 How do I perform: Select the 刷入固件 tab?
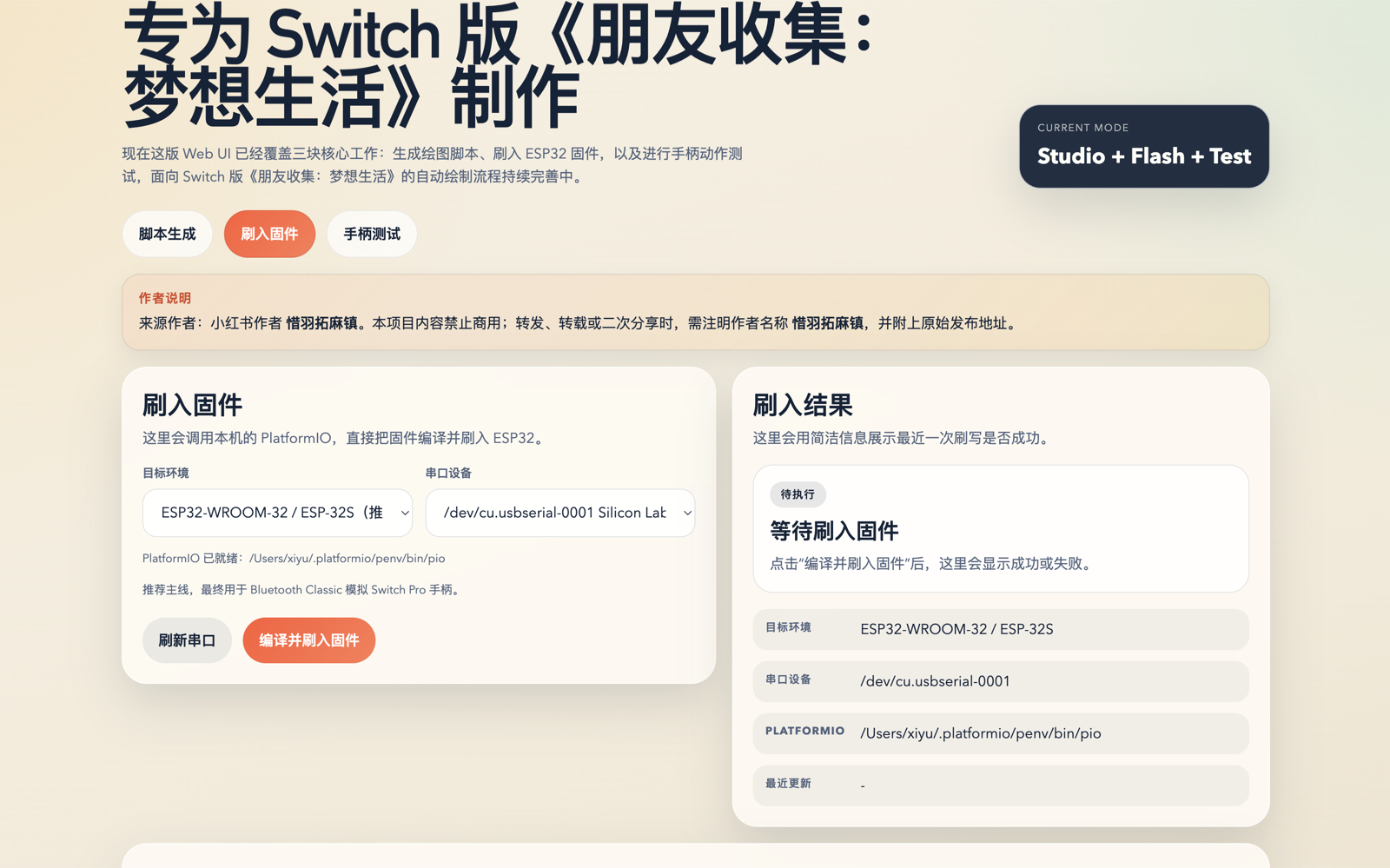point(269,234)
